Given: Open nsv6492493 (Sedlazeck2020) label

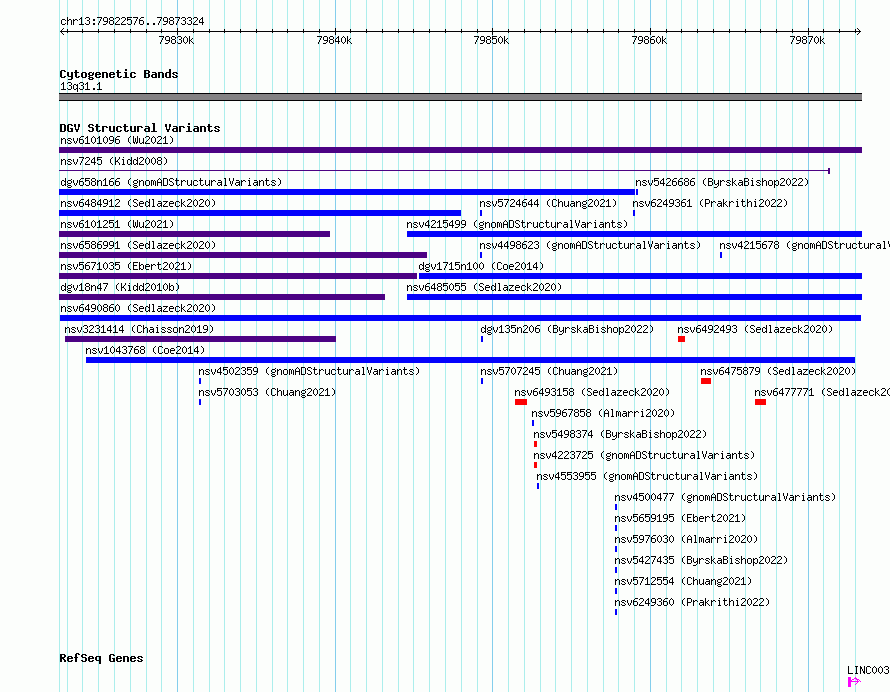Looking at the screenshot, I should pos(755,329).
